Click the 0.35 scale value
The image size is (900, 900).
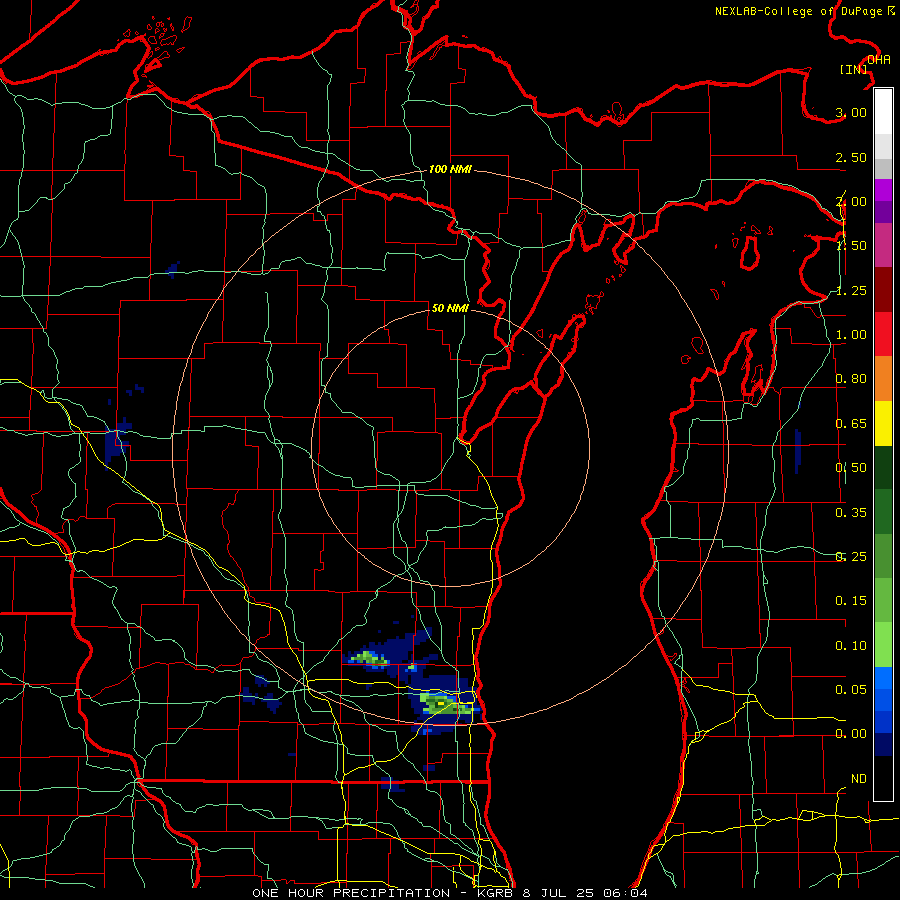[851, 513]
